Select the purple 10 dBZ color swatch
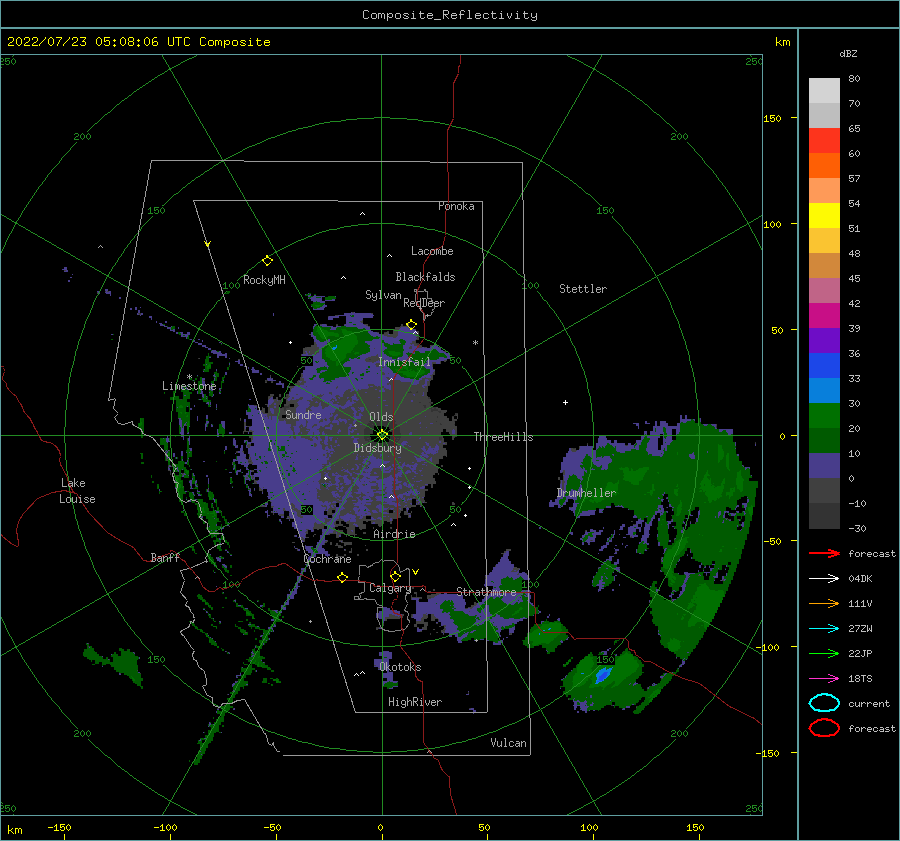 point(824,466)
